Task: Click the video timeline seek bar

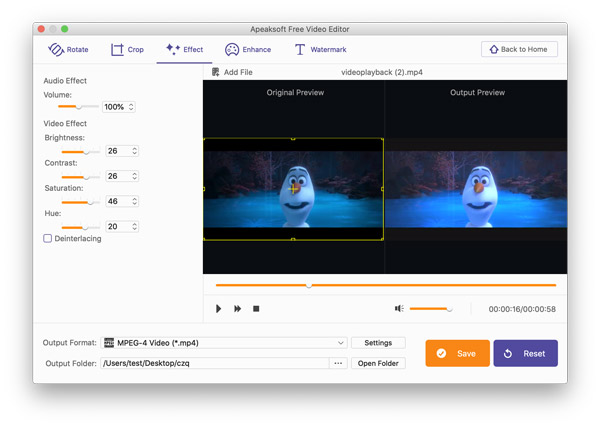Action: (x=386, y=285)
